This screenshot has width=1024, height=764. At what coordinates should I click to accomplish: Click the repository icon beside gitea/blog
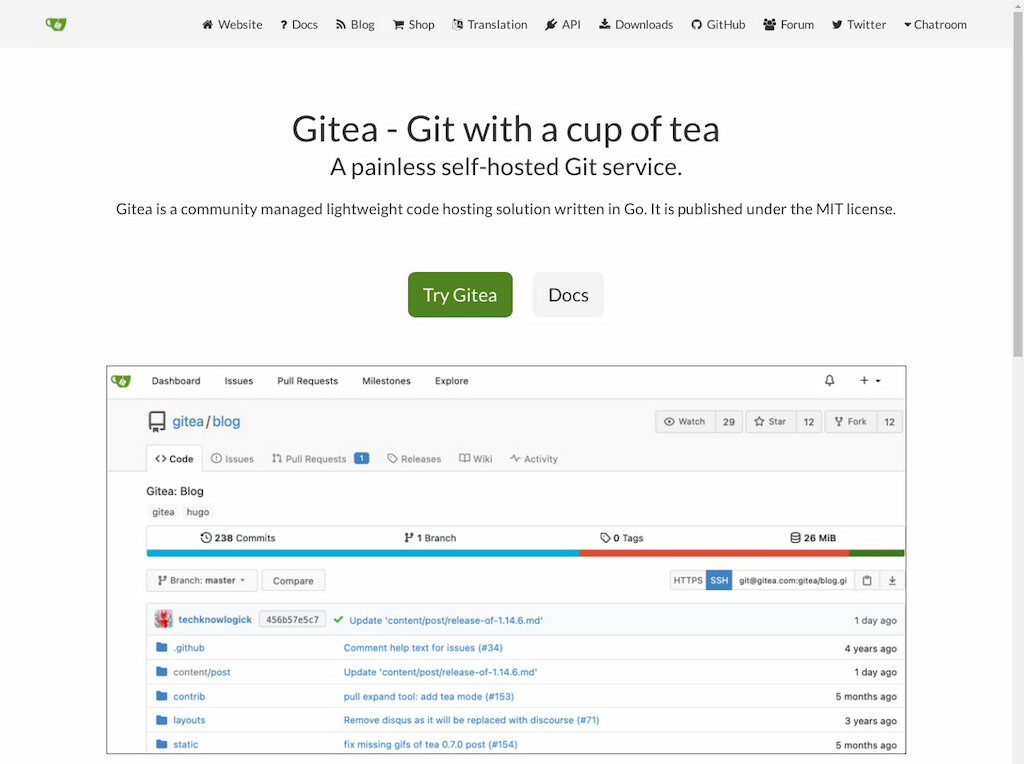pyautogui.click(x=157, y=421)
